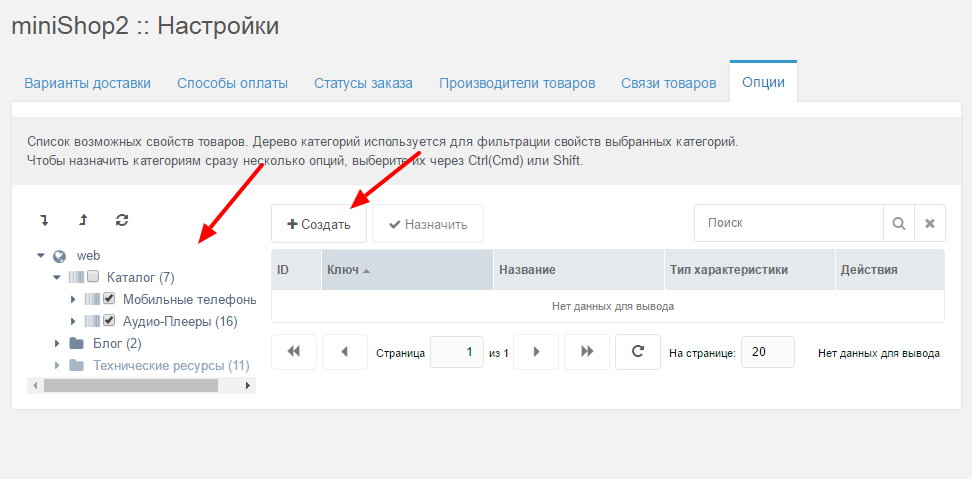Open Производители товаров tab
The height and width of the screenshot is (479, 972).
point(517,83)
